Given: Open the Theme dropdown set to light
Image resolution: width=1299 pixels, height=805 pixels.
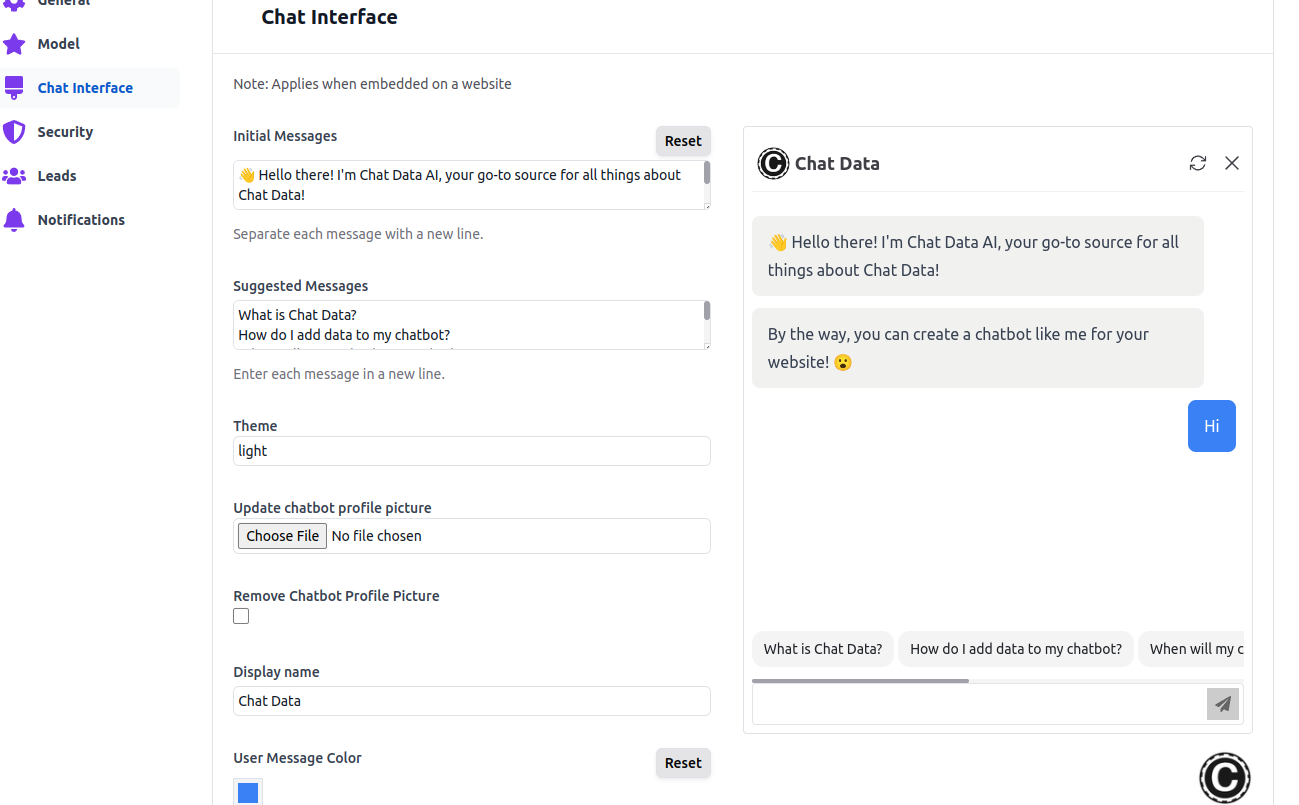Looking at the screenshot, I should [x=471, y=451].
